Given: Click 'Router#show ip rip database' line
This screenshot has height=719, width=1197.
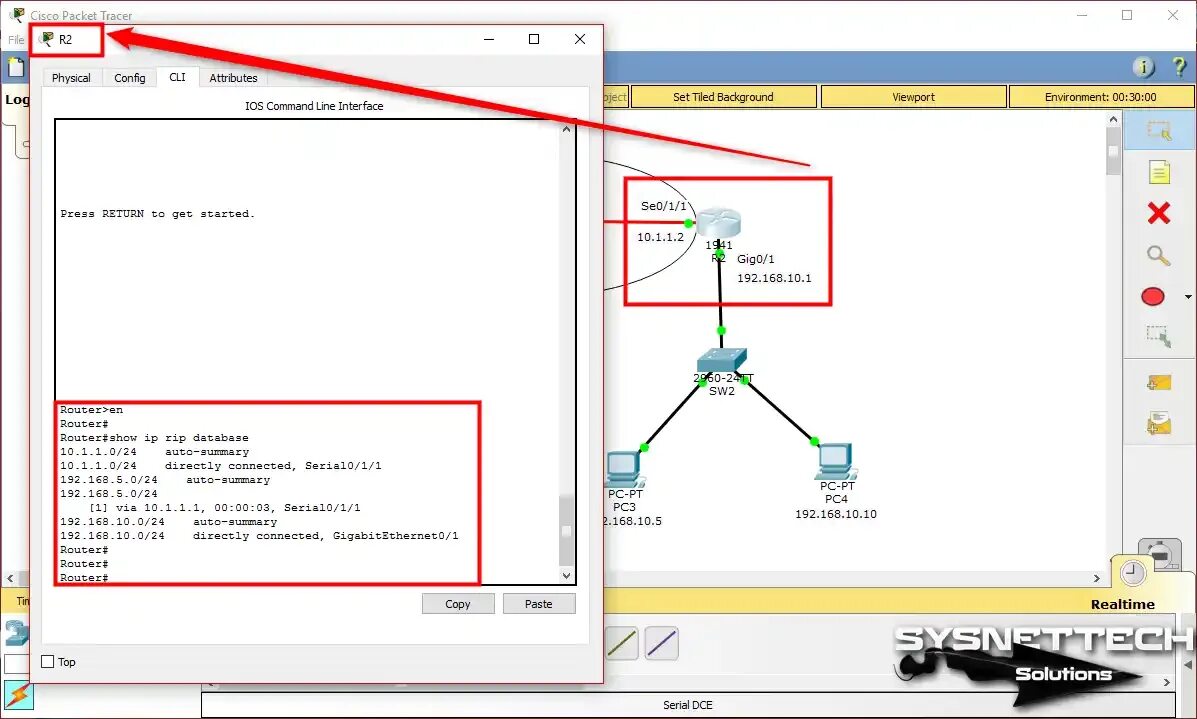Looking at the screenshot, I should pos(154,438).
